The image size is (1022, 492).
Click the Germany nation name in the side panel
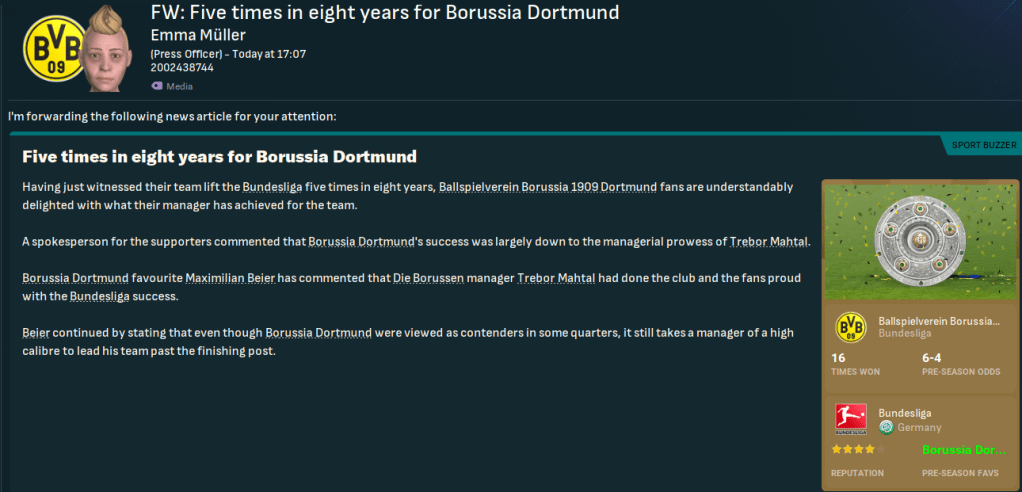(918, 427)
